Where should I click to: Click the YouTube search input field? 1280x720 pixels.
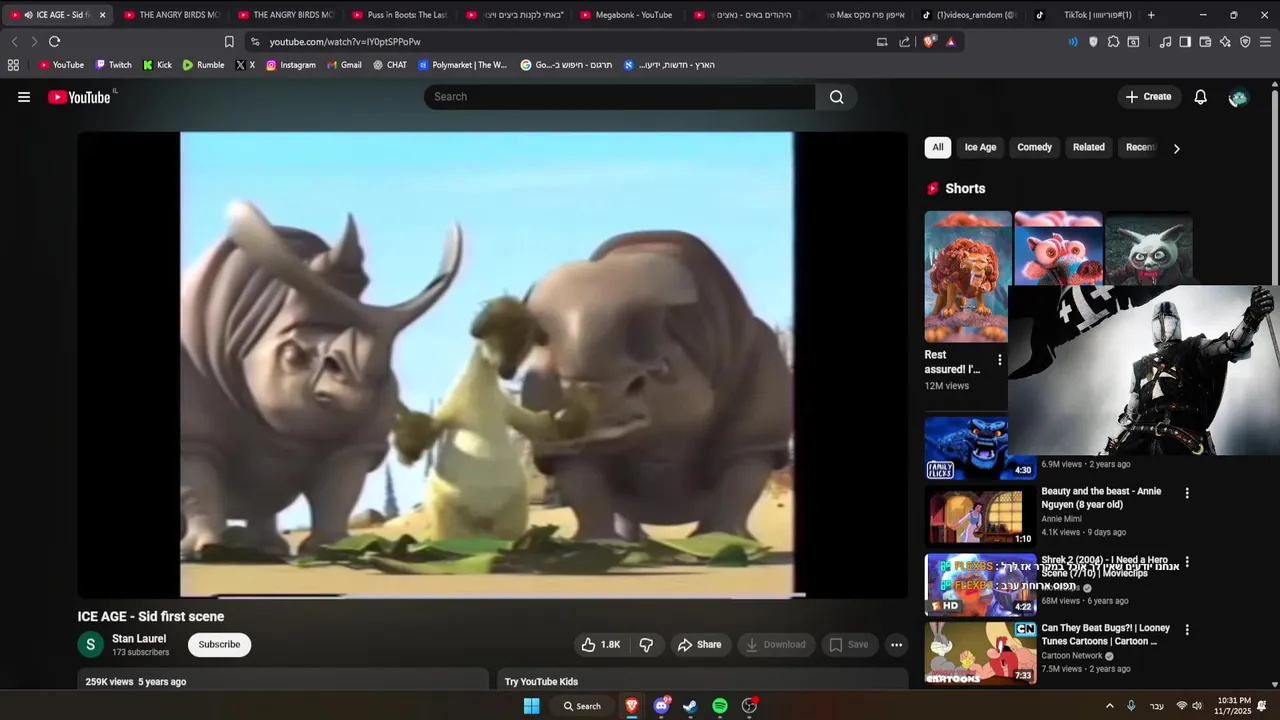coord(620,97)
